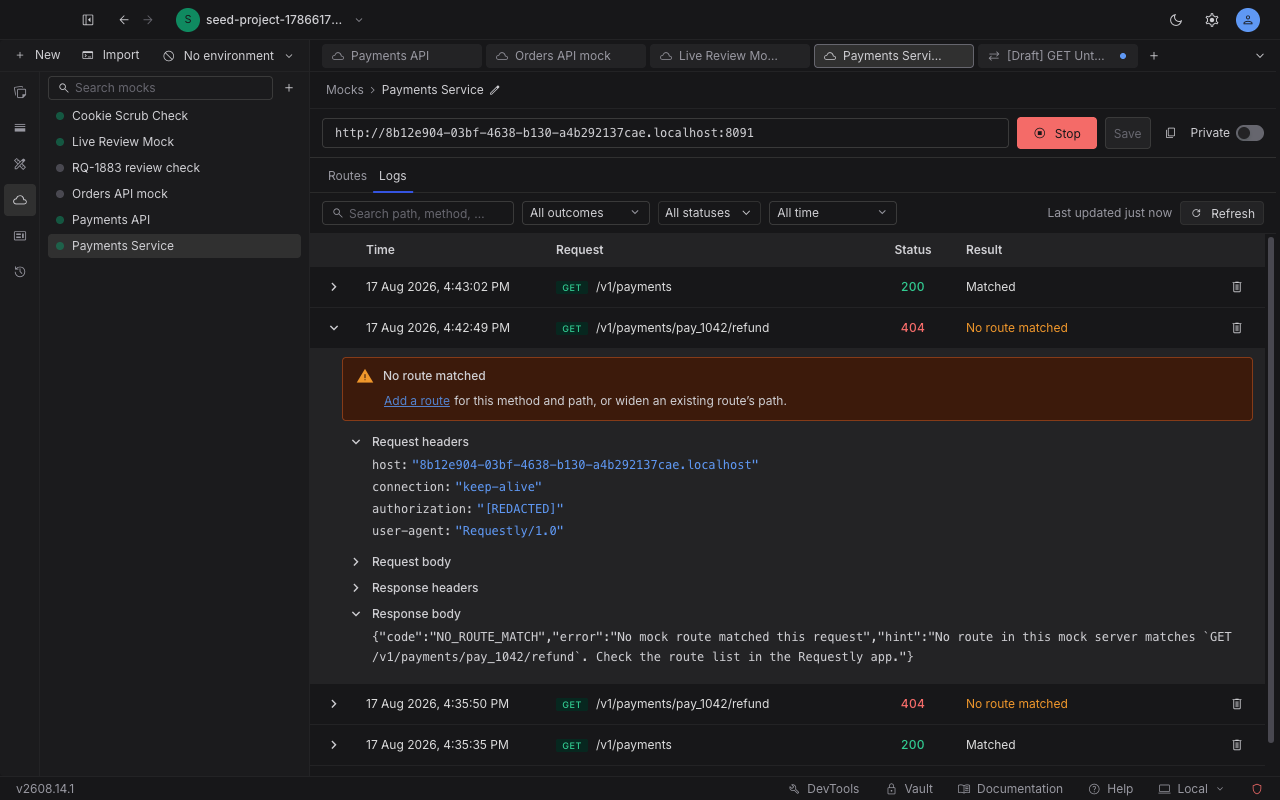Click the Import button

tap(110, 56)
